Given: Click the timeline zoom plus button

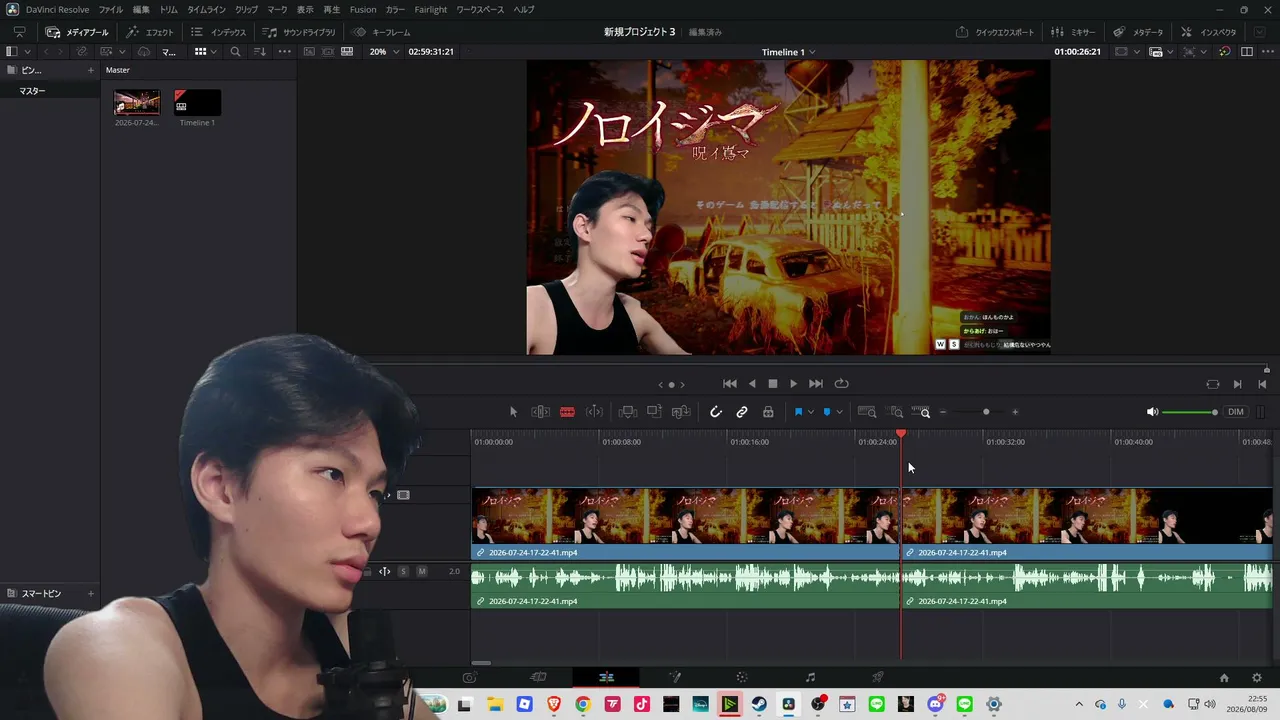Looking at the screenshot, I should tap(1015, 412).
